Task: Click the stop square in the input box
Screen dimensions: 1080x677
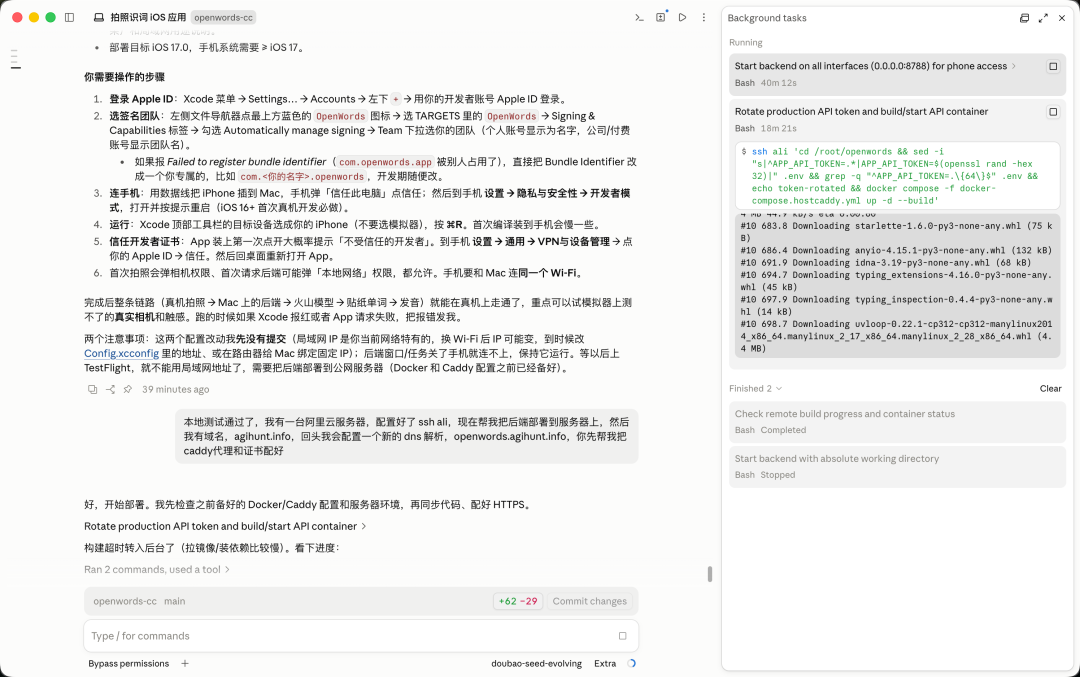Action: click(x=623, y=636)
